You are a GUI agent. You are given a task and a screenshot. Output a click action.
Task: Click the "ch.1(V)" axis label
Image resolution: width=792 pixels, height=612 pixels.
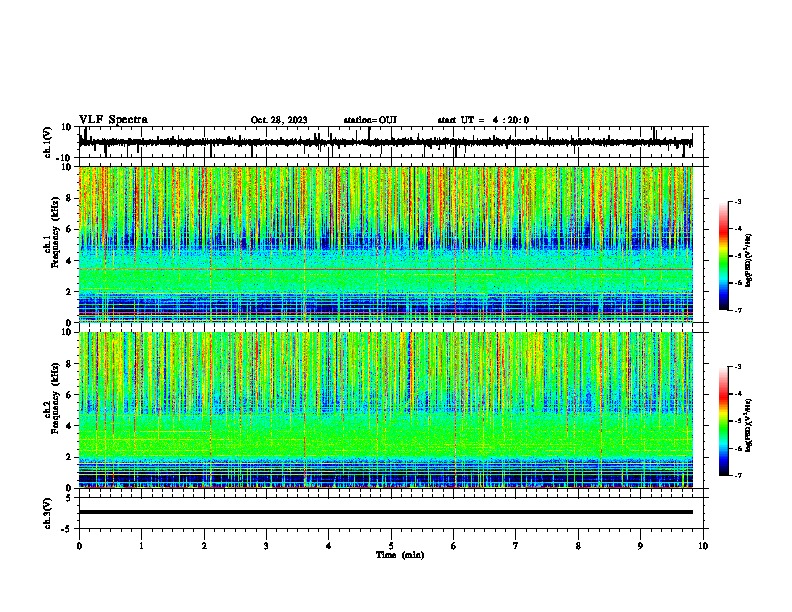click(48, 142)
